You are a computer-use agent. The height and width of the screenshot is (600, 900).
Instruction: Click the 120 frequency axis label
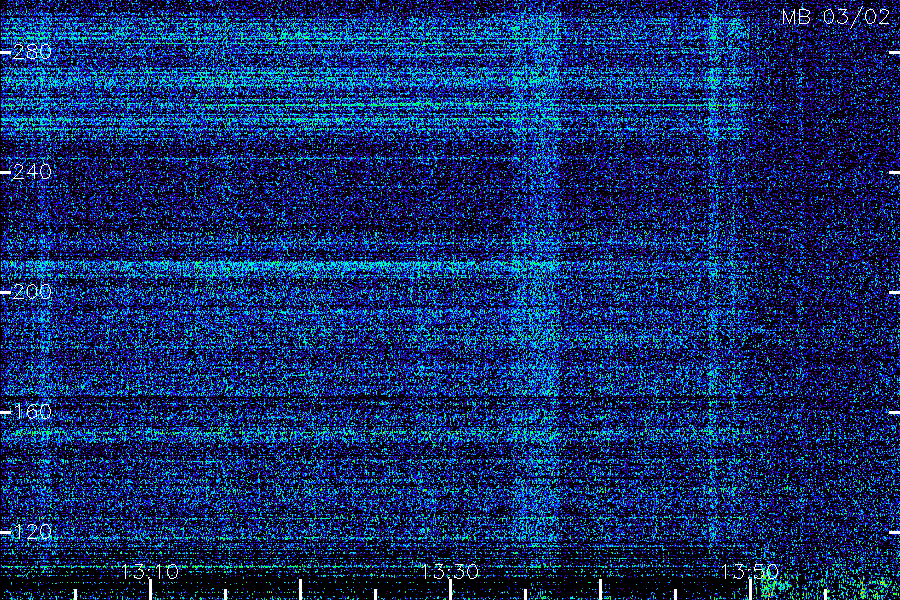click(x=32, y=532)
